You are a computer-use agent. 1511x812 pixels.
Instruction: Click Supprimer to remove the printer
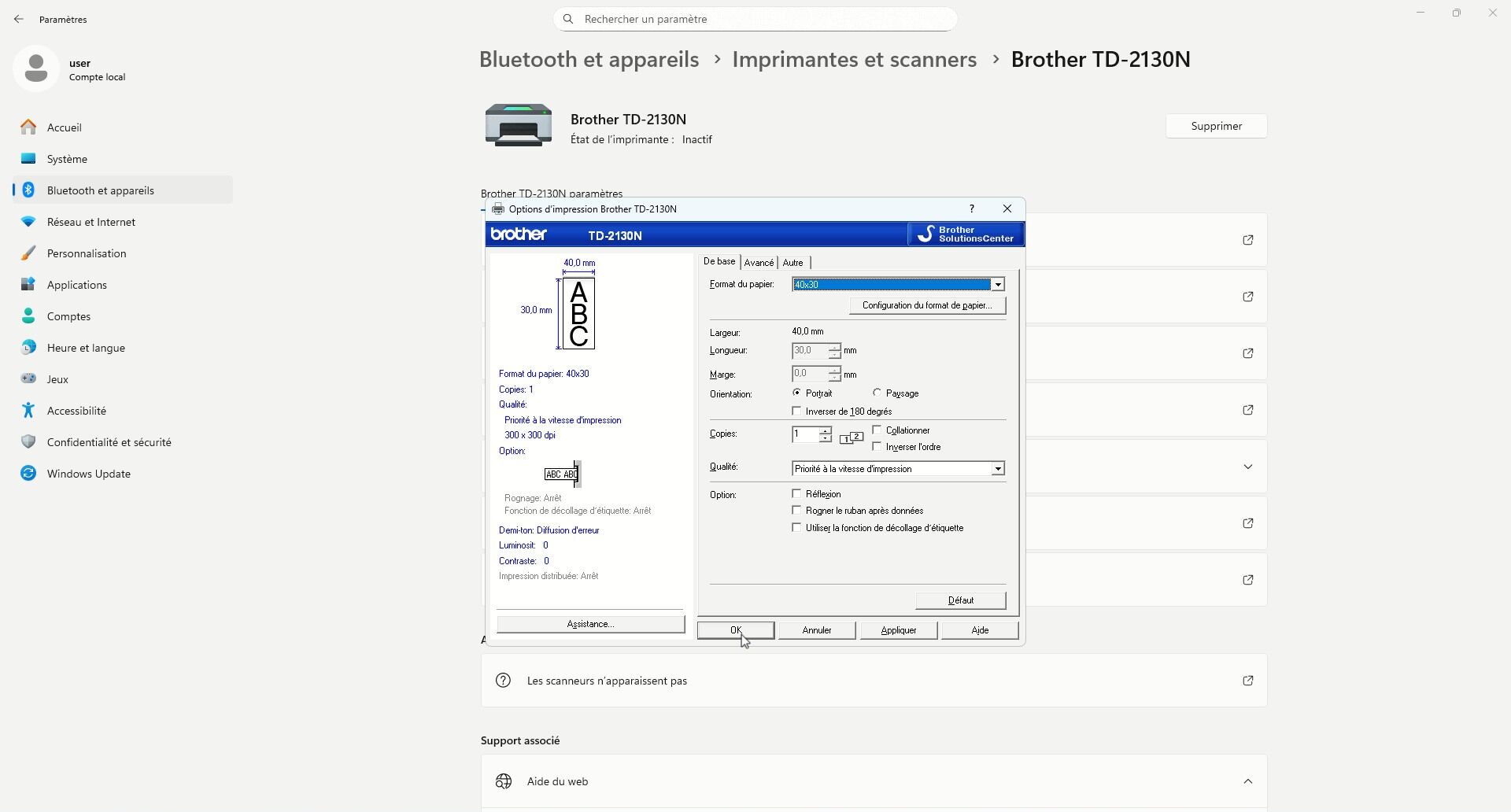coord(1217,126)
